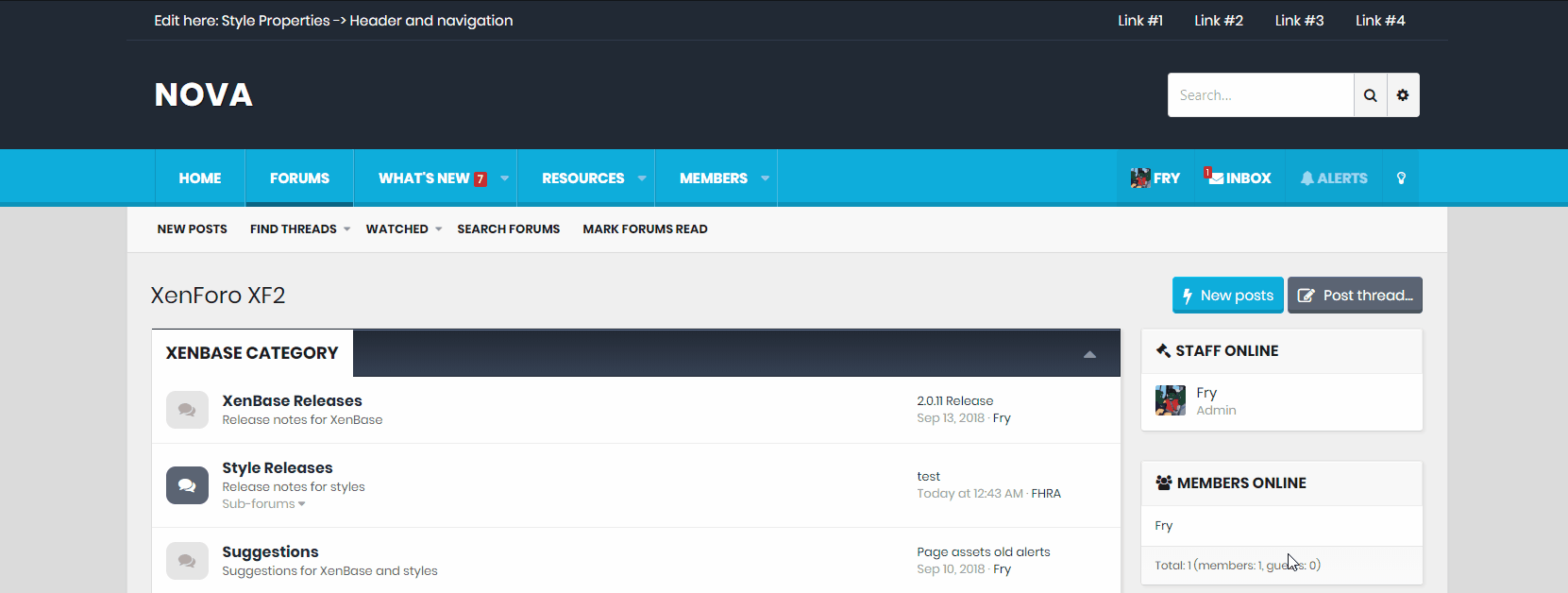Image resolution: width=1568 pixels, height=593 pixels.
Task: Click 'Total: 1 (members: 1, guests: 0)' text
Action: (x=1238, y=565)
